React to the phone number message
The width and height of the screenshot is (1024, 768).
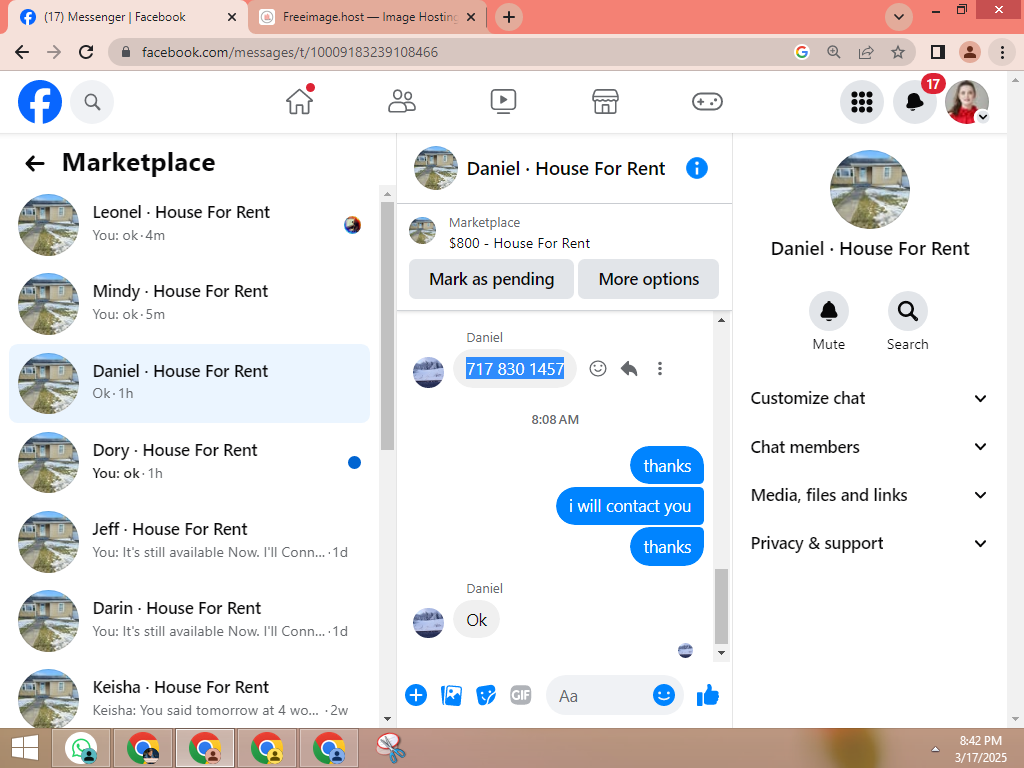click(x=598, y=369)
